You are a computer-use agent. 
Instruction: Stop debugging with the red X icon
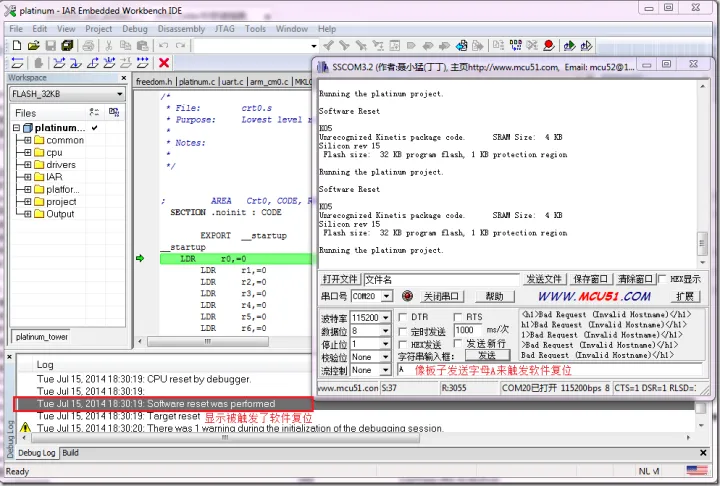(x=164, y=62)
